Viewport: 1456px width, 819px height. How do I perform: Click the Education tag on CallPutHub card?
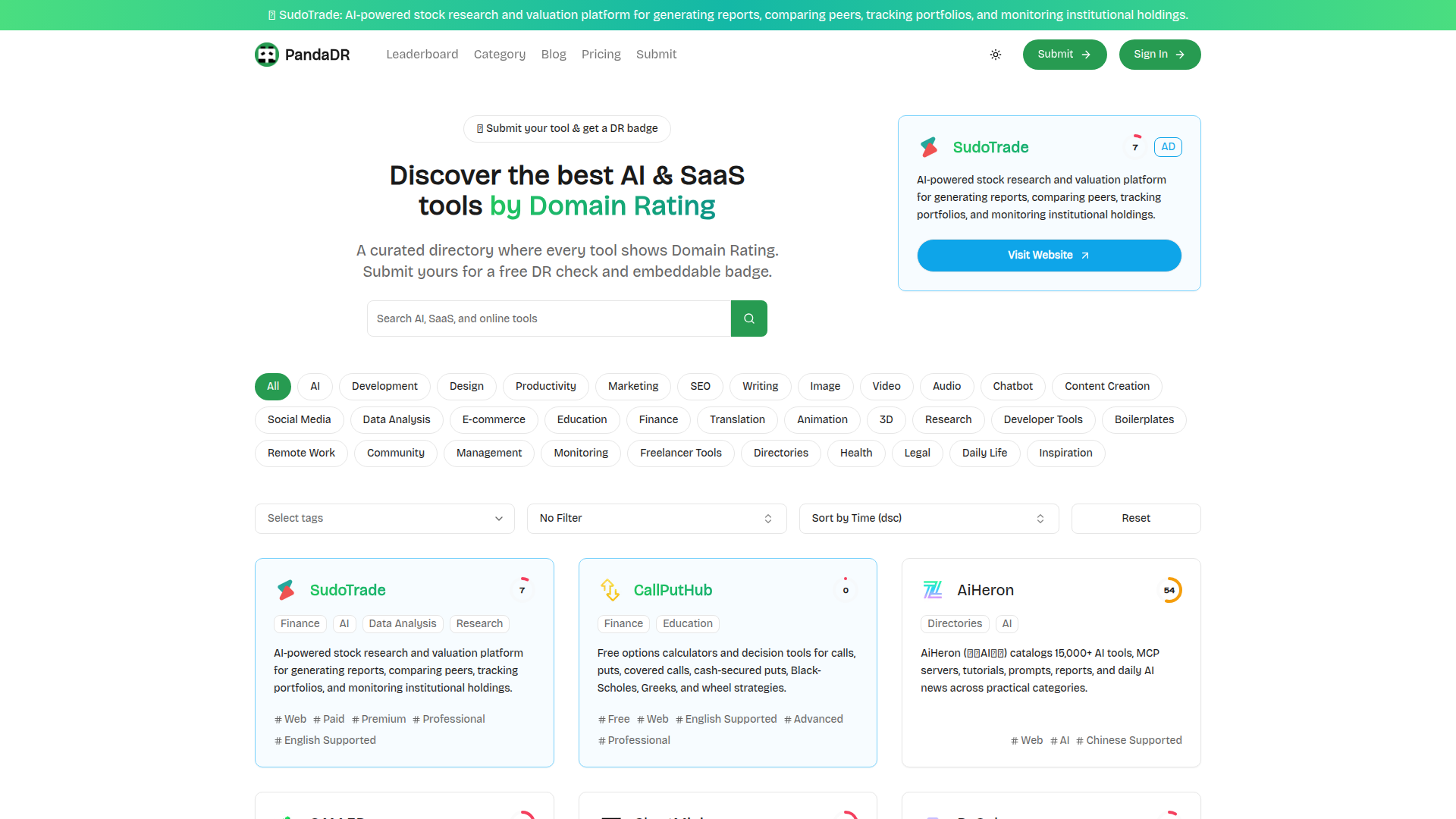pyautogui.click(x=688, y=624)
